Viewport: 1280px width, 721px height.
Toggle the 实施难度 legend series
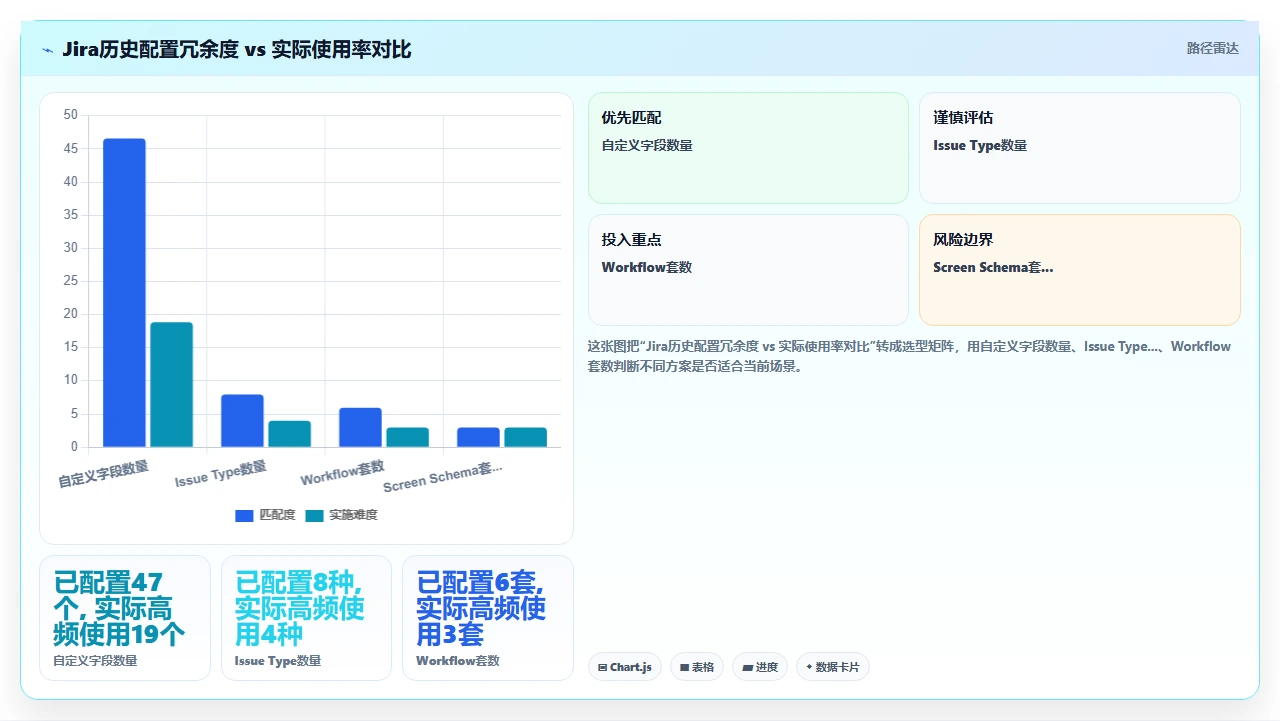click(341, 515)
